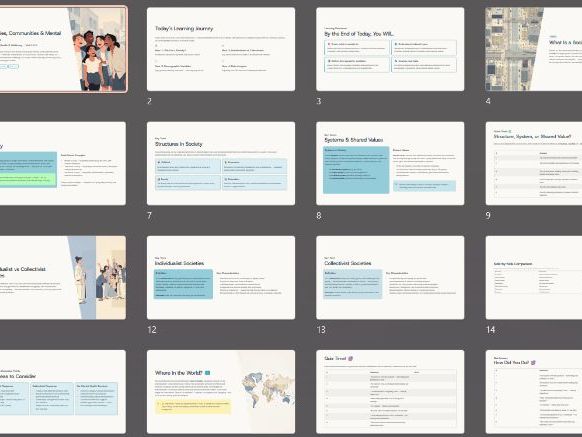Select the Today's Learning Journey slide thumbnail
582x437 pixels.
coord(221,49)
